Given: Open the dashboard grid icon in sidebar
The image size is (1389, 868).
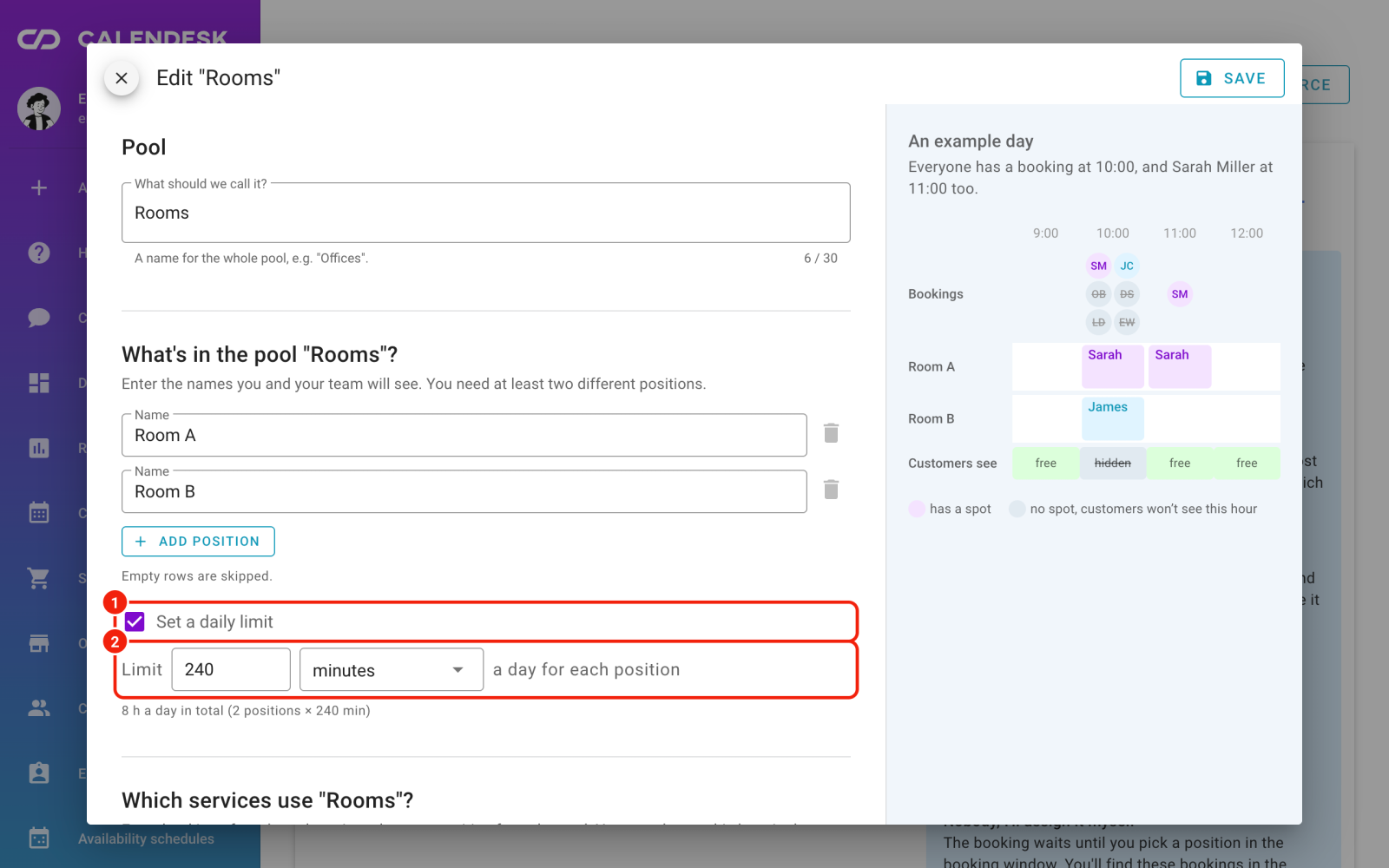Looking at the screenshot, I should point(39,383).
